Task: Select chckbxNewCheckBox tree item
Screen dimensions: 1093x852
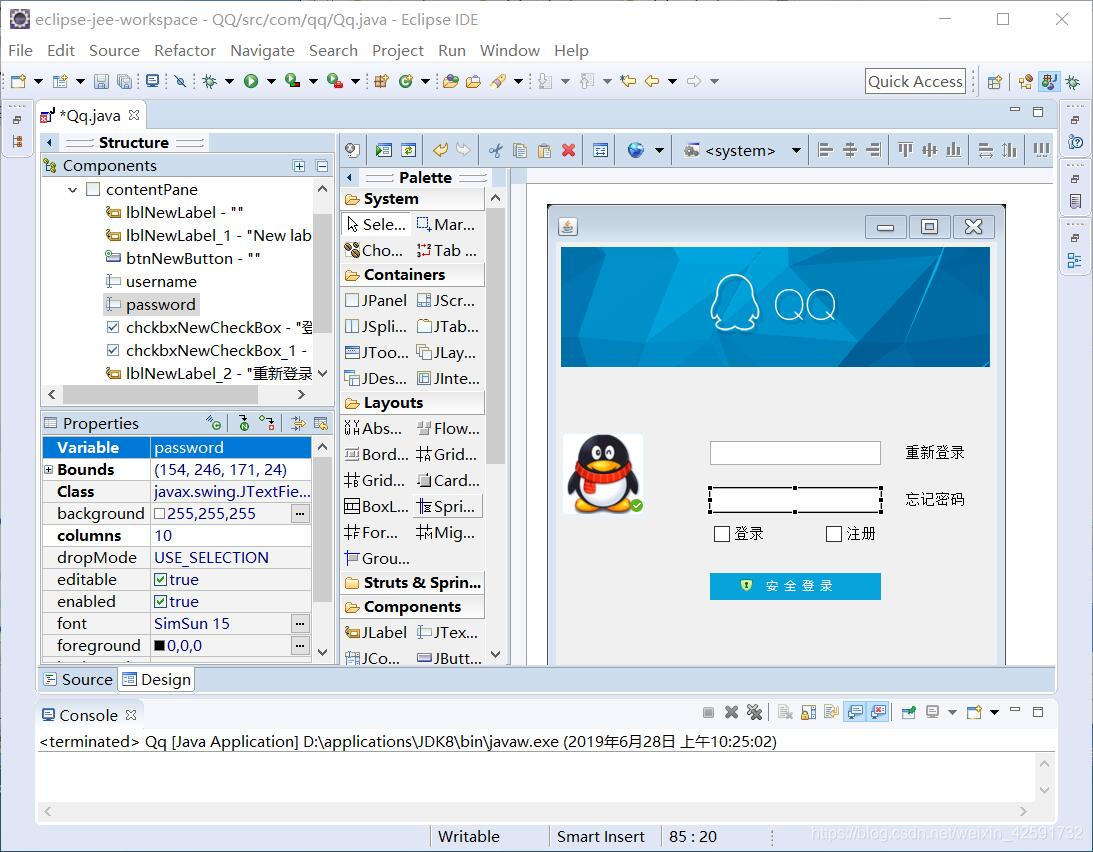Action: coord(208,328)
